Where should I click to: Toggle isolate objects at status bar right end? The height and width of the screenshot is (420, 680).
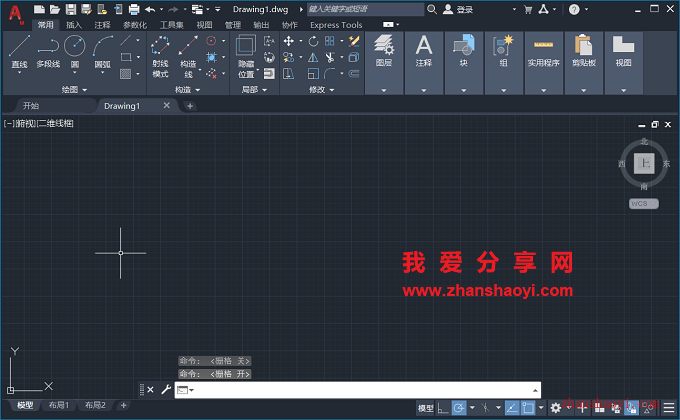tap(649, 407)
